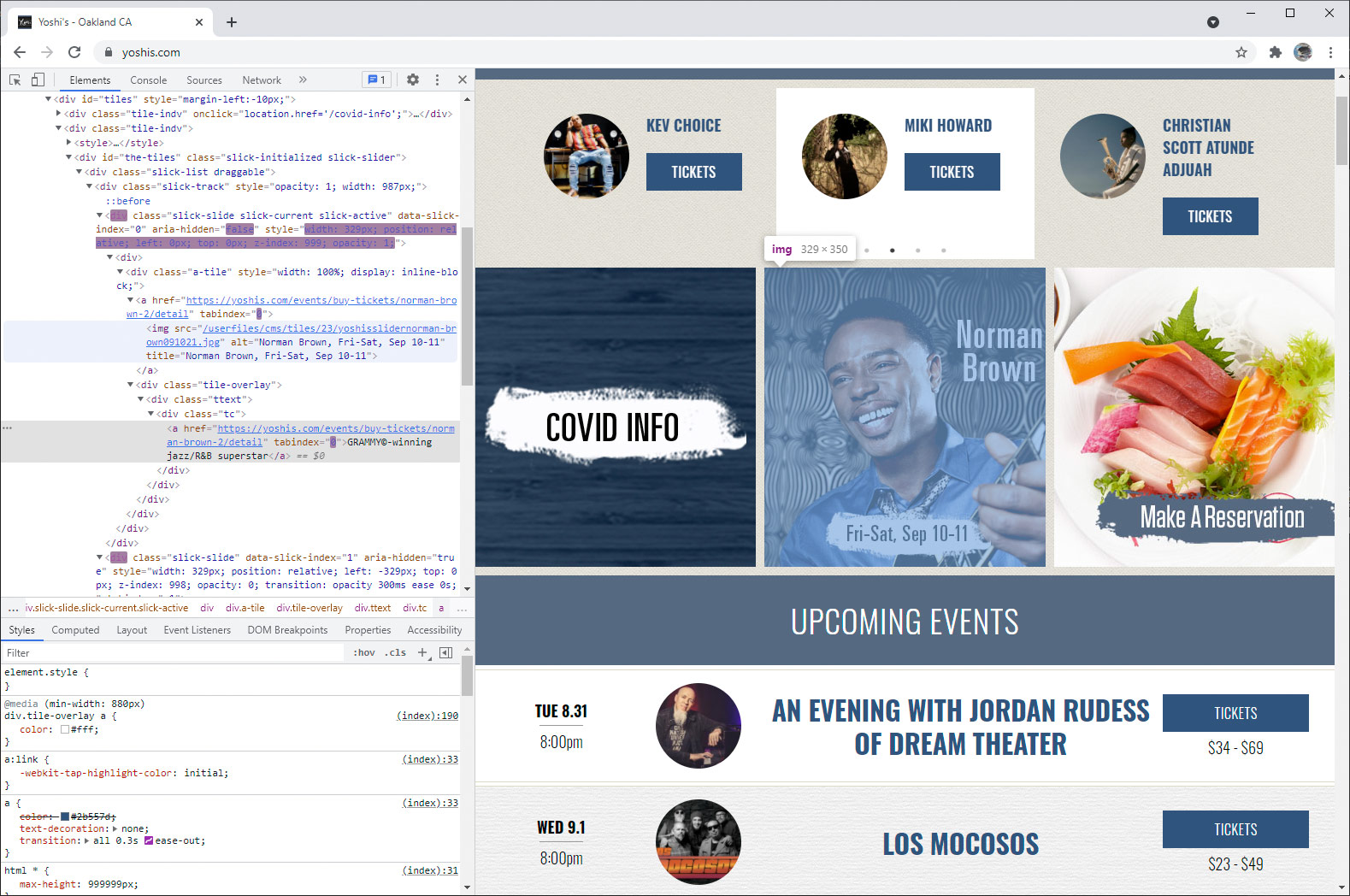Screen dimensions: 1350x896
Task: Toggle the :hov element state panel
Action: [x=364, y=652]
